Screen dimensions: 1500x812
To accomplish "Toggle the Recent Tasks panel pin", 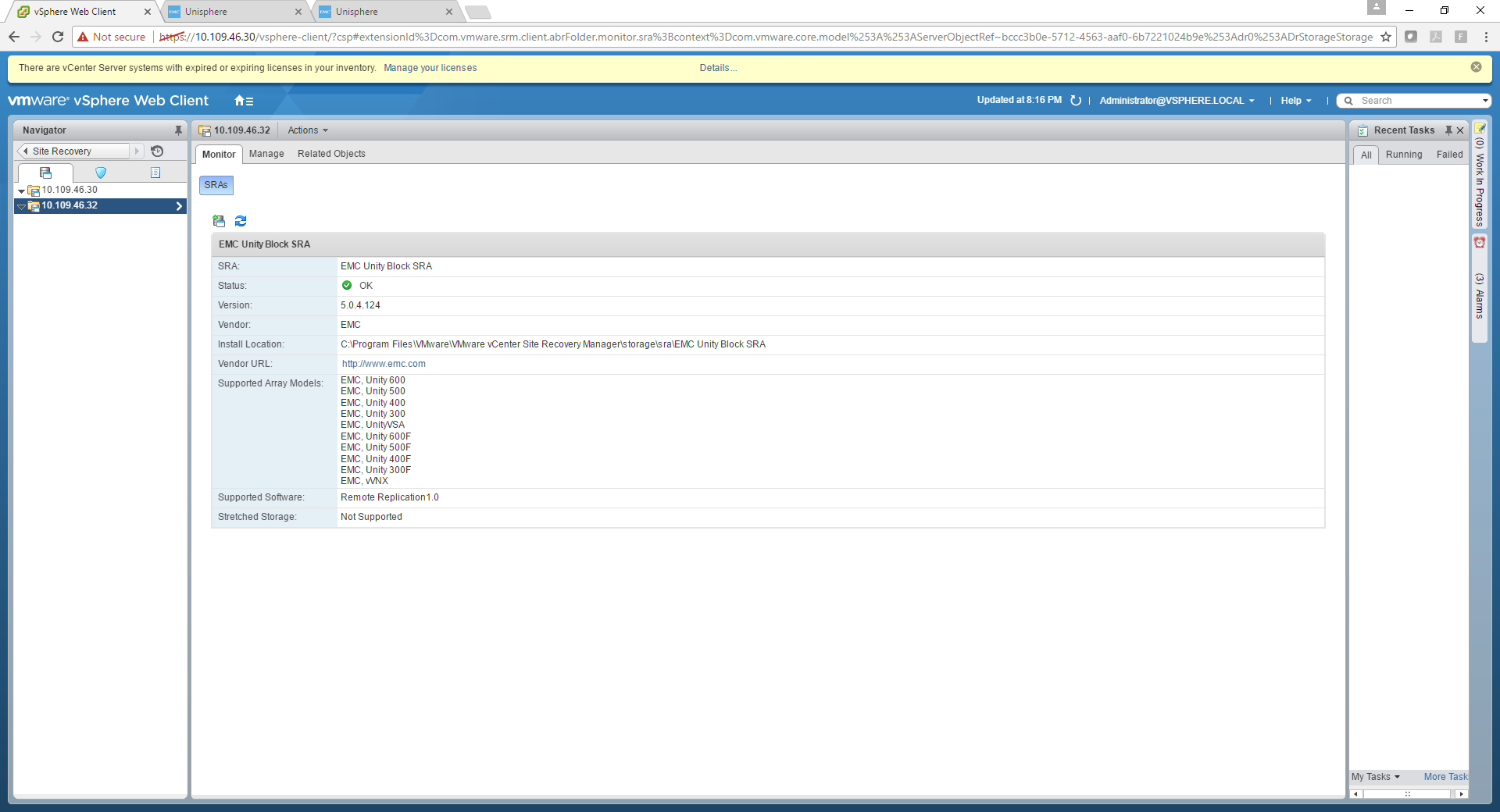I will [x=1448, y=130].
